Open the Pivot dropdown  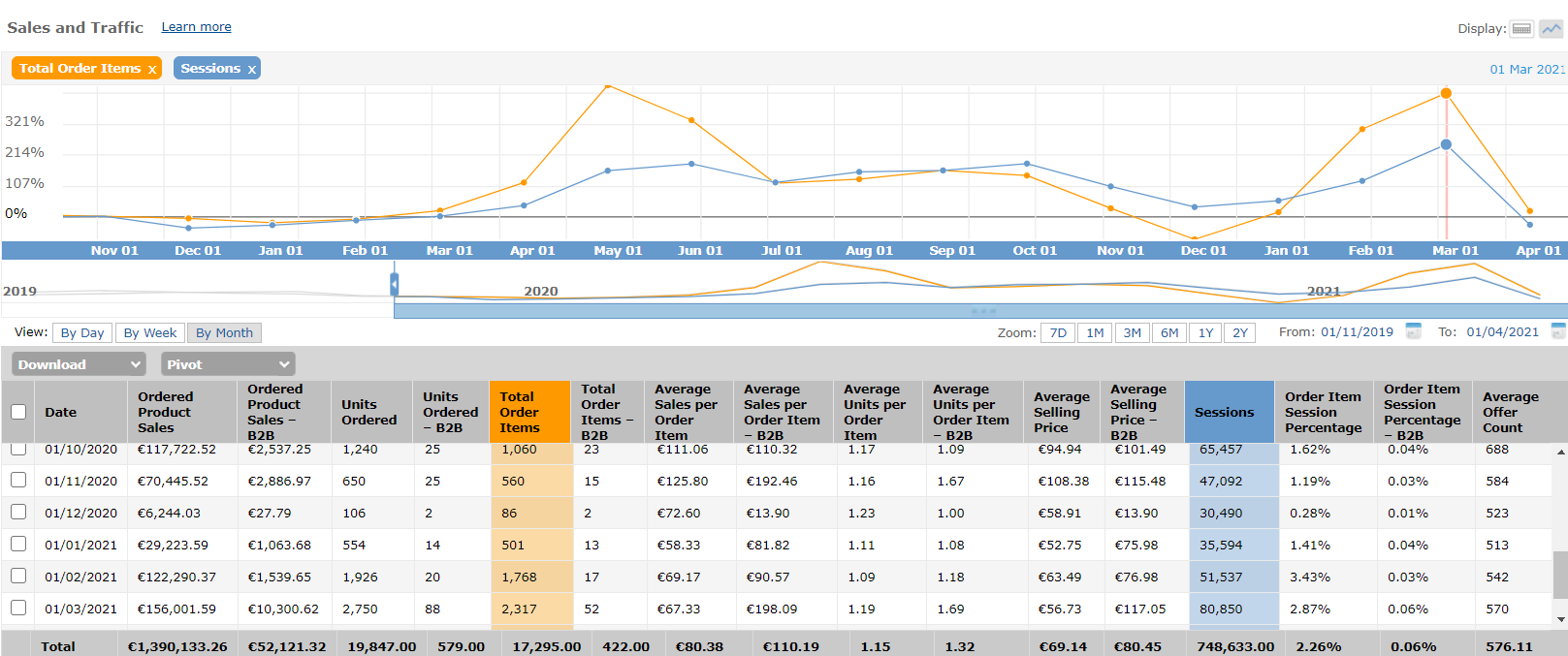click(228, 364)
